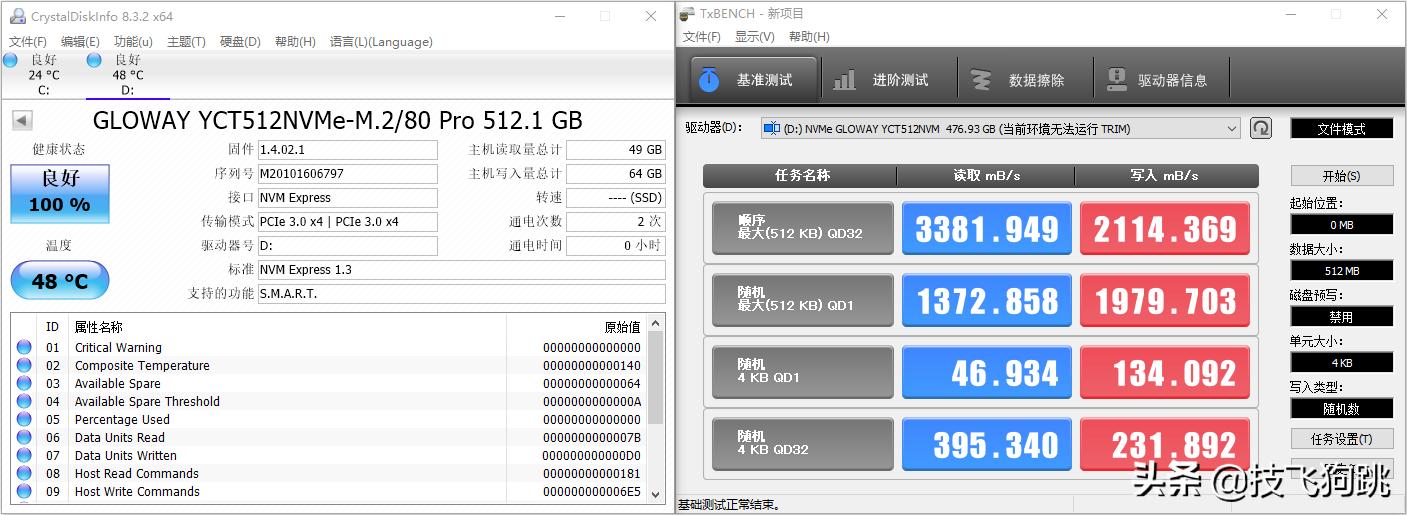The width and height of the screenshot is (1407, 515).
Task: Click the scroll-up arrow of SMART list
Action: pyautogui.click(x=656, y=323)
